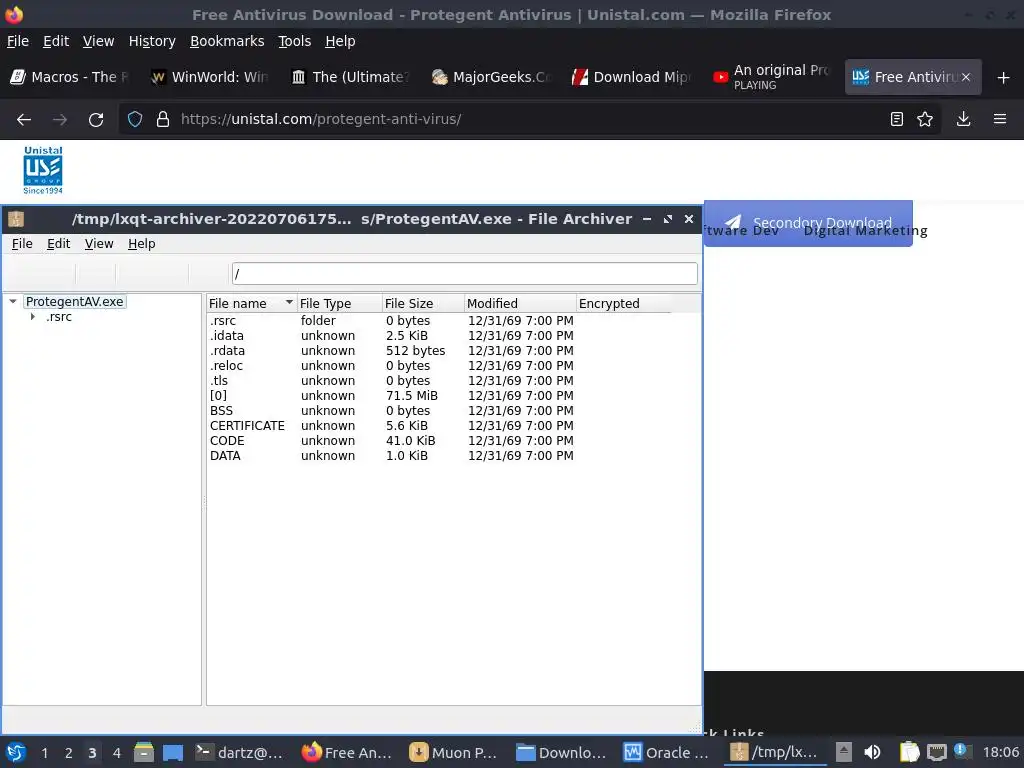
Task: Select the CERTIFICATE file row
Action: pos(438,426)
